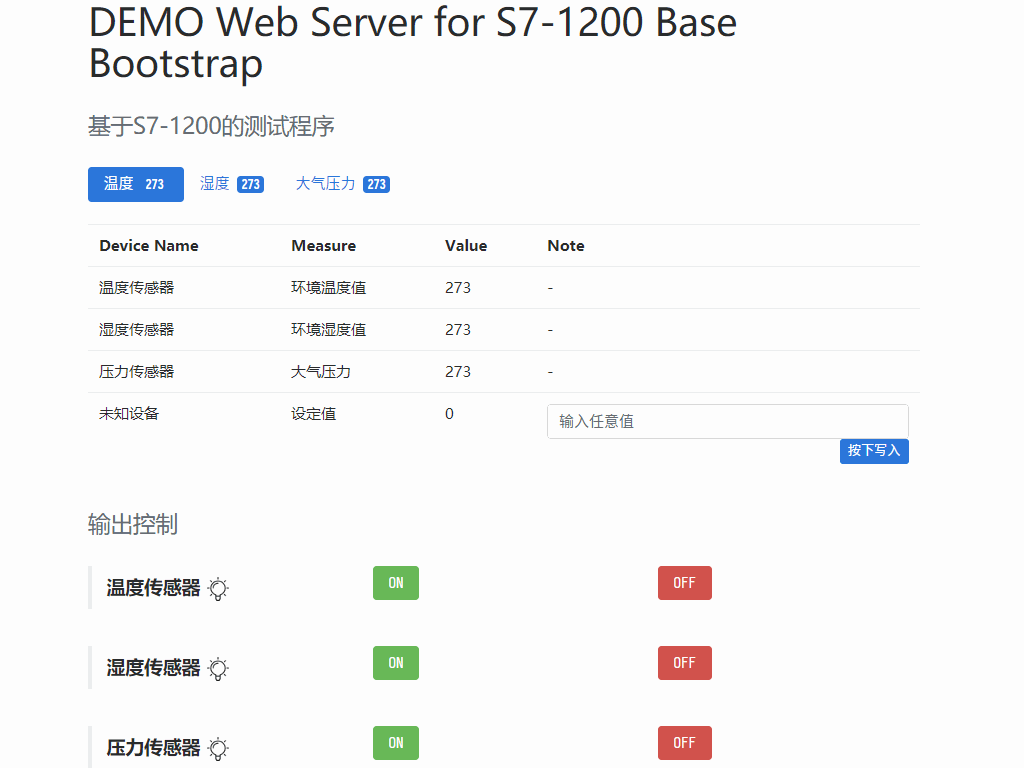Click the 温度传感器 output control heading
1024x768 pixels.
[153, 588]
